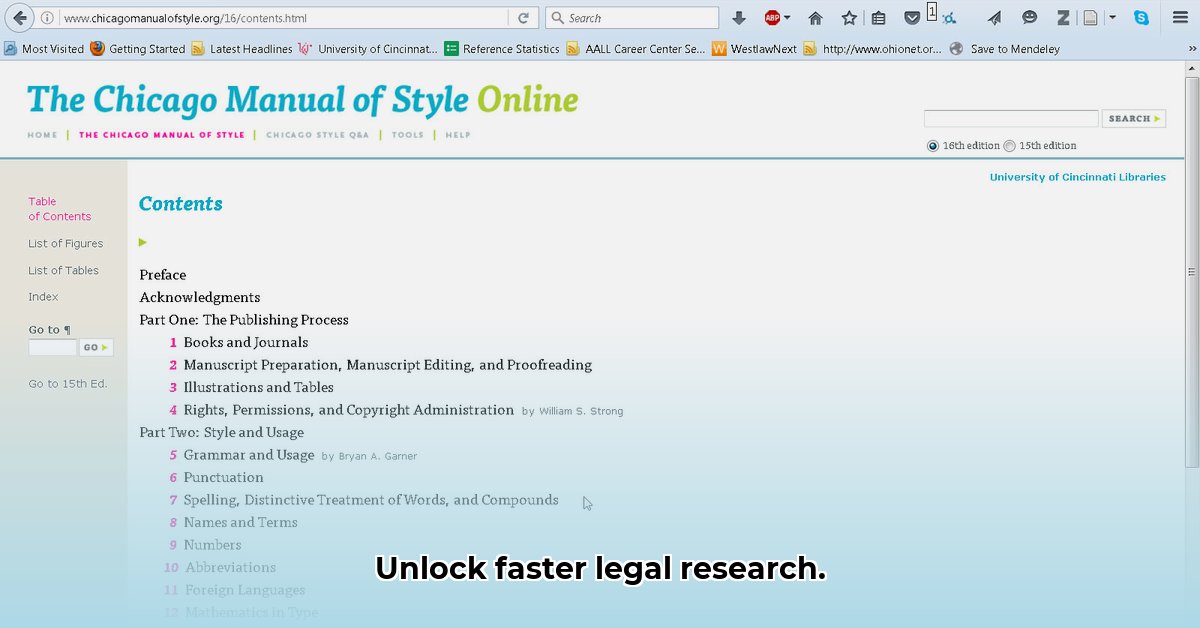Open the Index sidebar link

click(x=44, y=297)
